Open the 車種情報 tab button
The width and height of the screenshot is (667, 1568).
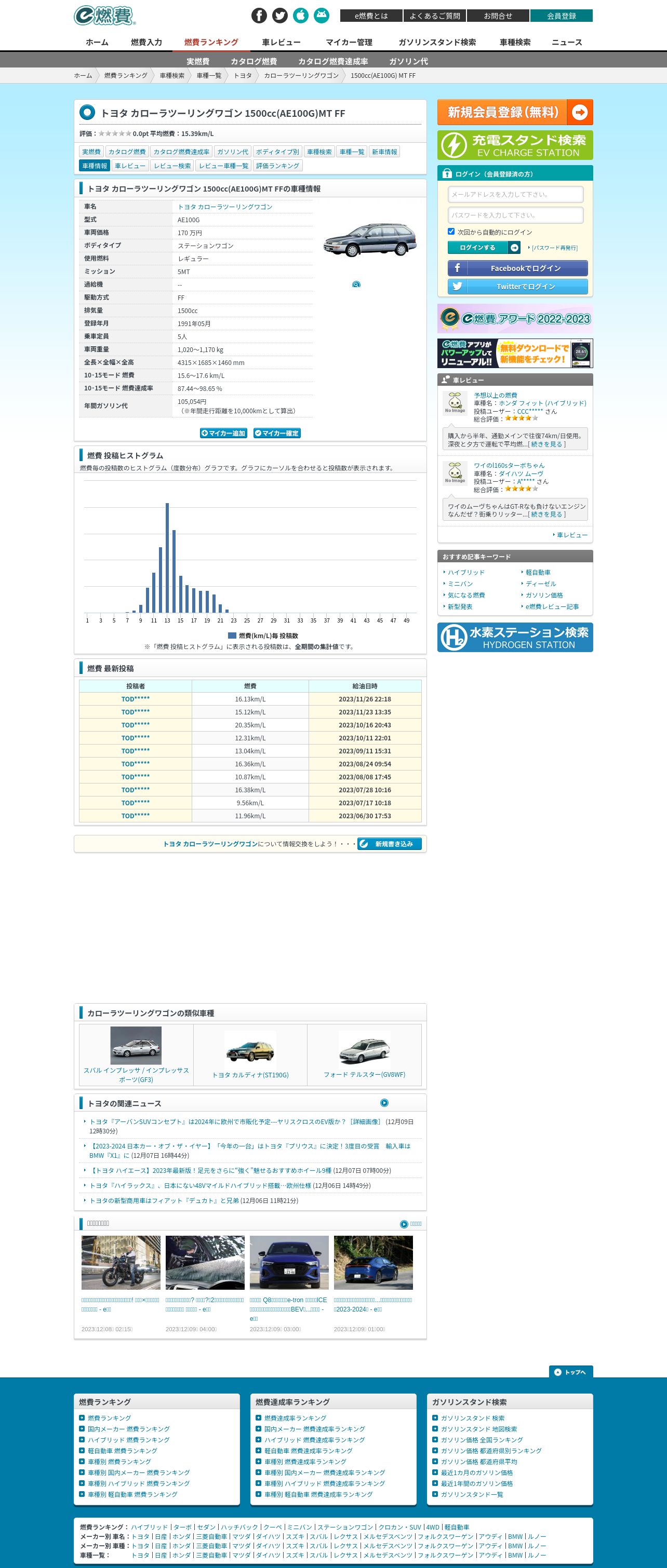95,166
